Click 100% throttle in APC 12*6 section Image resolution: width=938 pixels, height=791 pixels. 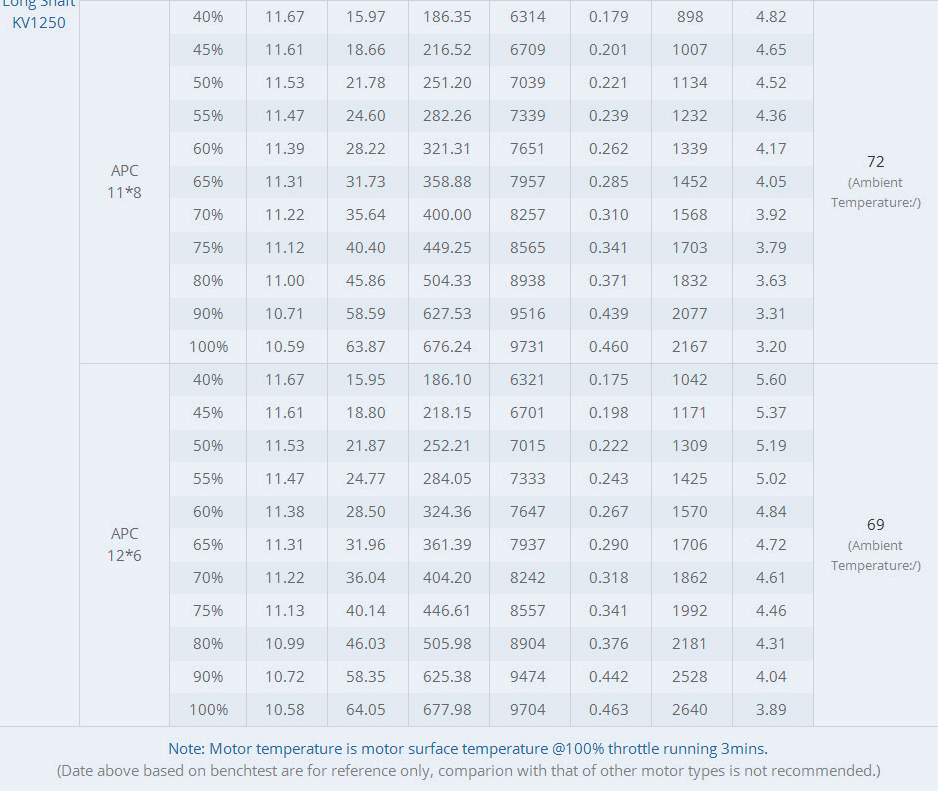[x=208, y=710]
